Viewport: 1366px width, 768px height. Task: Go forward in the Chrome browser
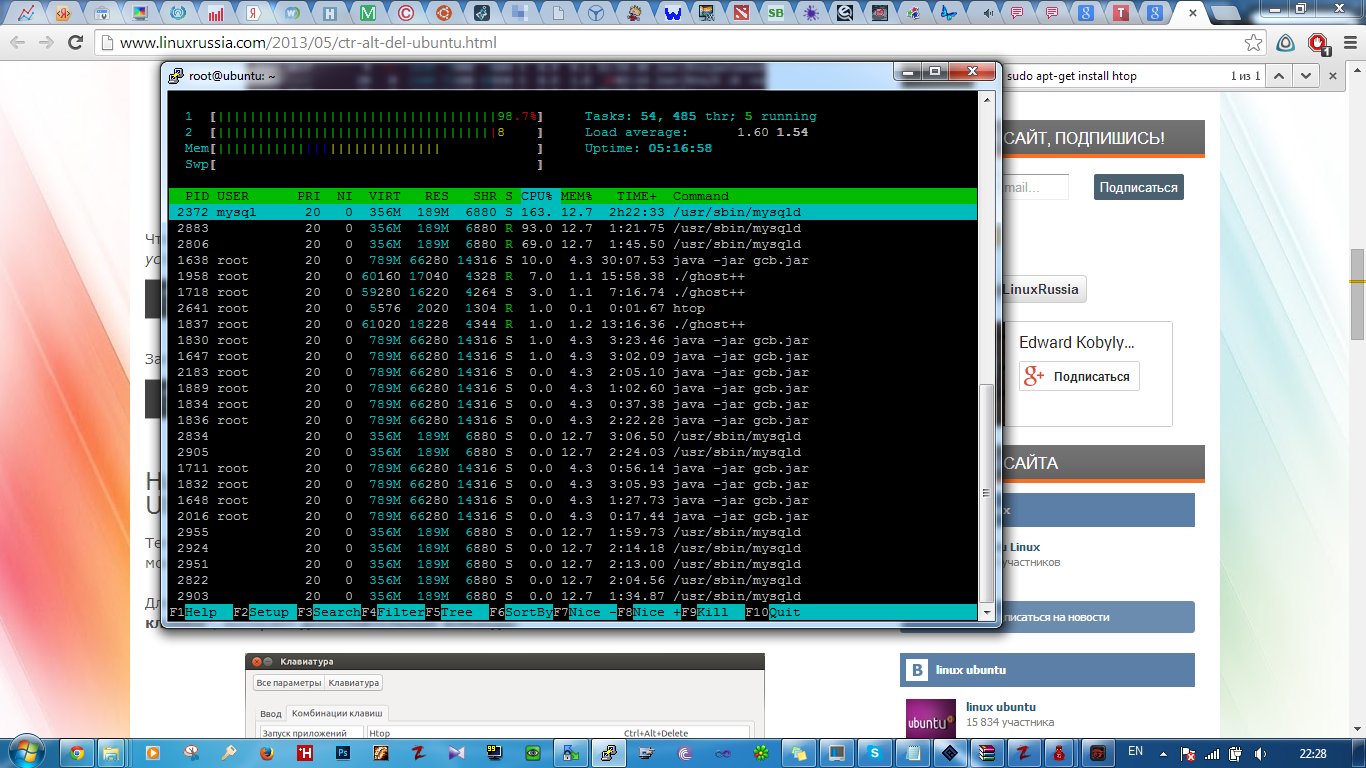click(x=46, y=43)
